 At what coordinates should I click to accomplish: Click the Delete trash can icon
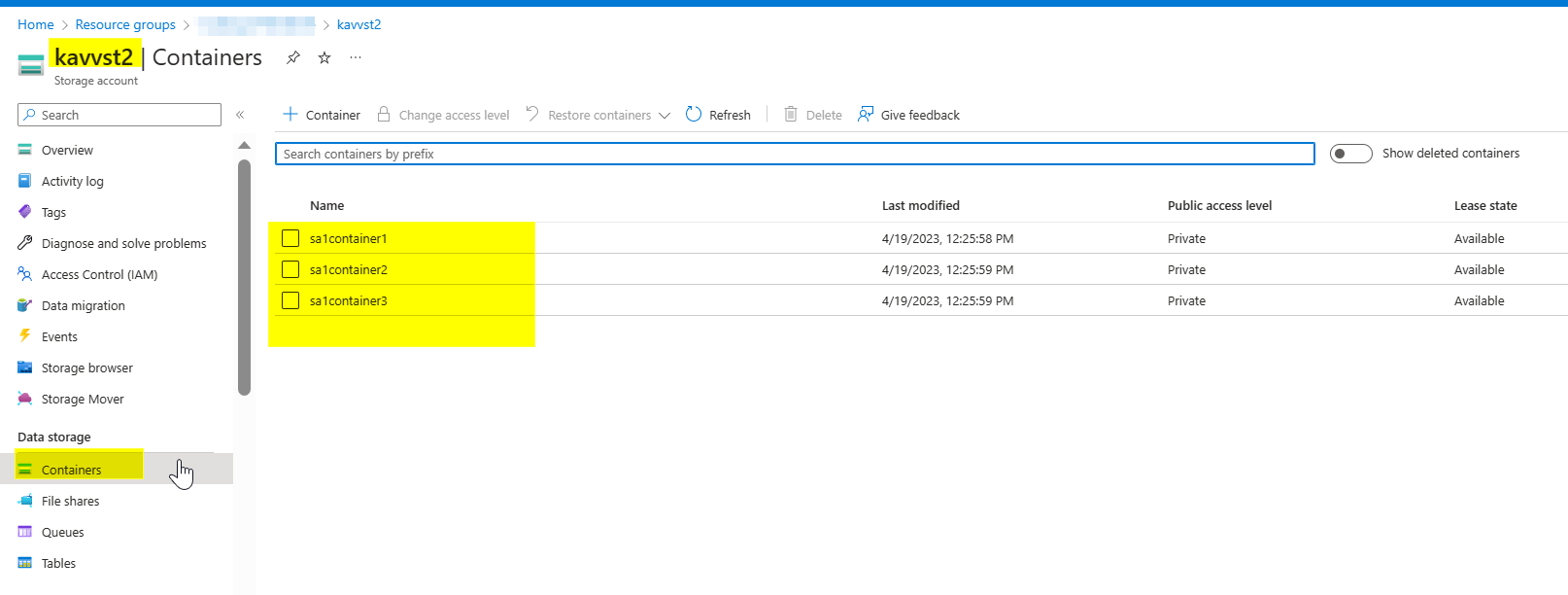[791, 114]
